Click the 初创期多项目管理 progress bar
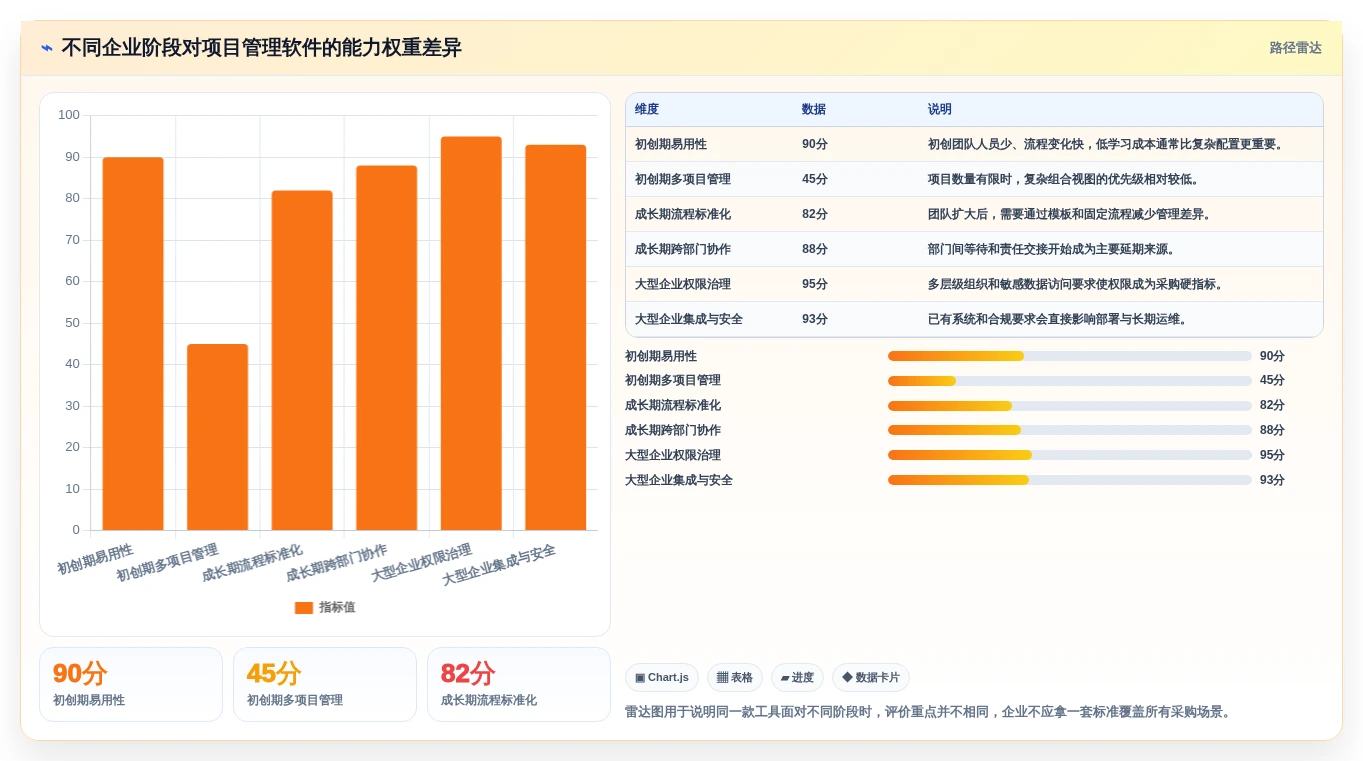This screenshot has height=761, width=1363. click(x=1070, y=381)
